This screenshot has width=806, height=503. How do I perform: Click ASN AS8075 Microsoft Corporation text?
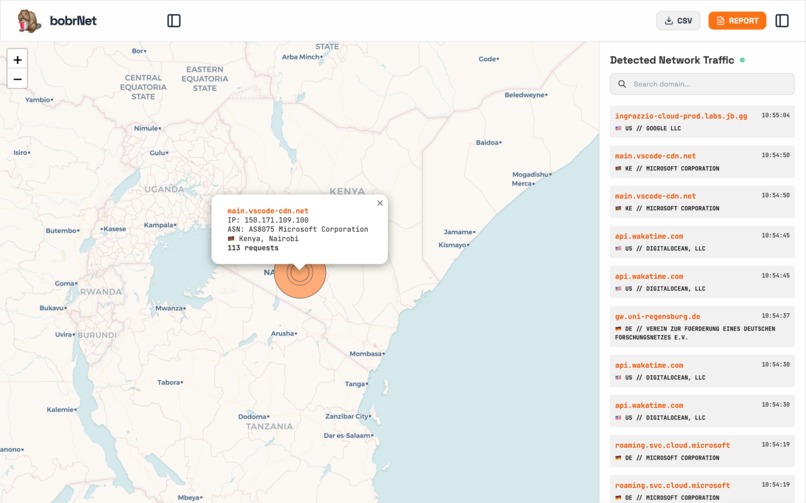click(x=298, y=229)
